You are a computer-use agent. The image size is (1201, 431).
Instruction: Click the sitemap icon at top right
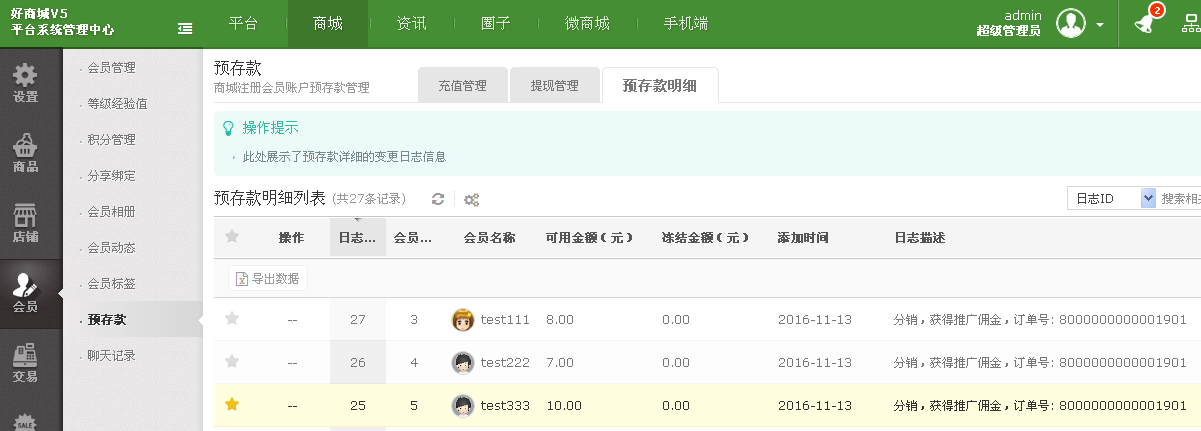(x=1191, y=24)
